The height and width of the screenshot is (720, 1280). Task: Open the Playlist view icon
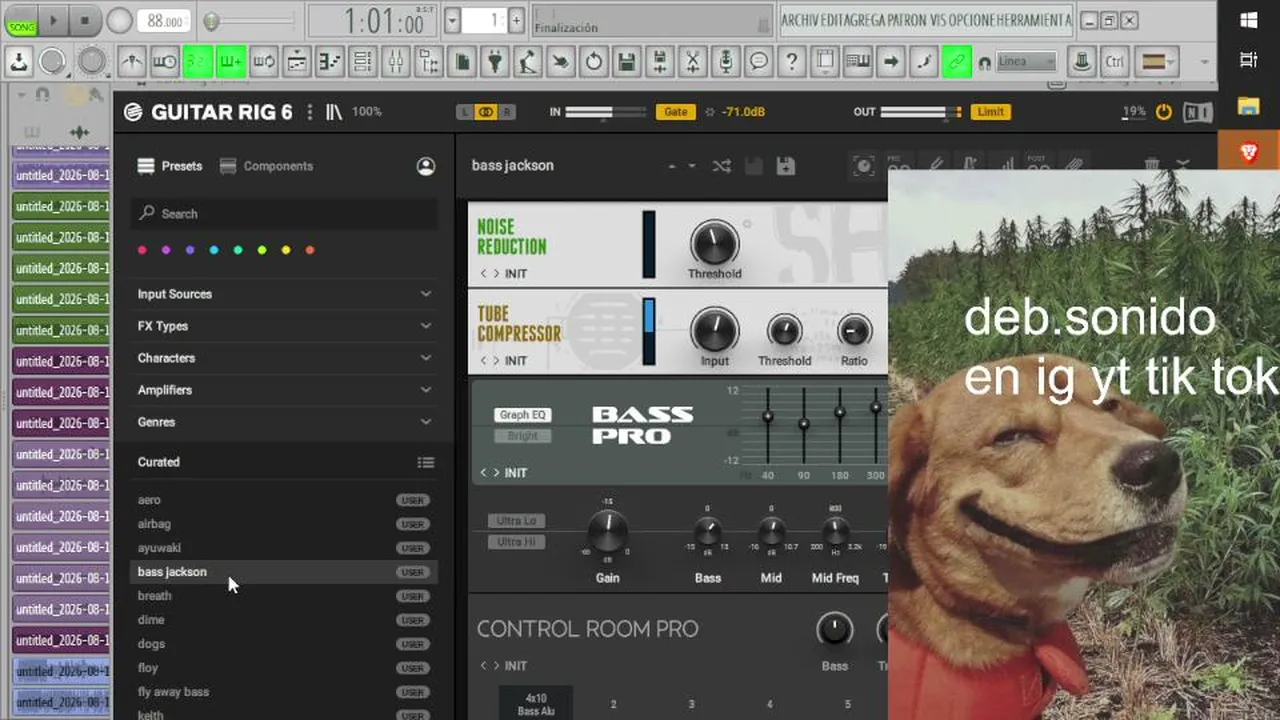click(x=297, y=62)
